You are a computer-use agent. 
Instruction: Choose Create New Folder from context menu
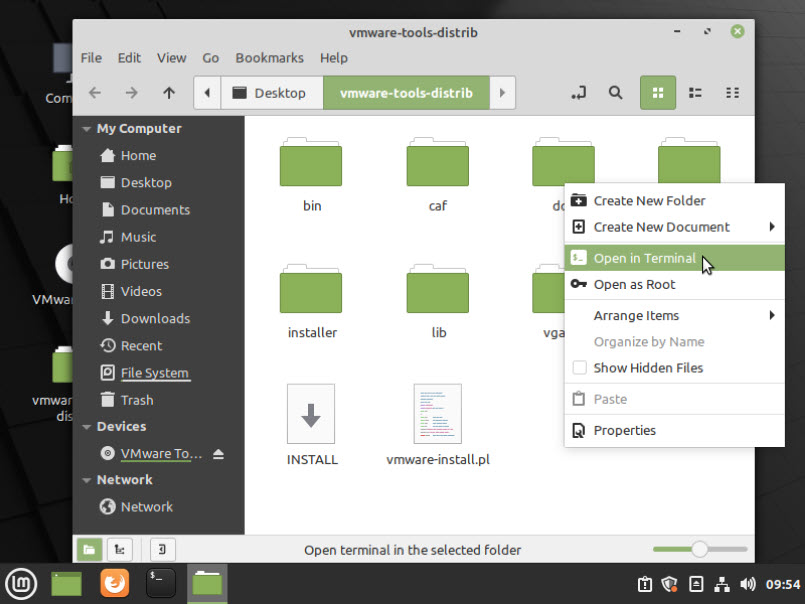click(x=674, y=201)
